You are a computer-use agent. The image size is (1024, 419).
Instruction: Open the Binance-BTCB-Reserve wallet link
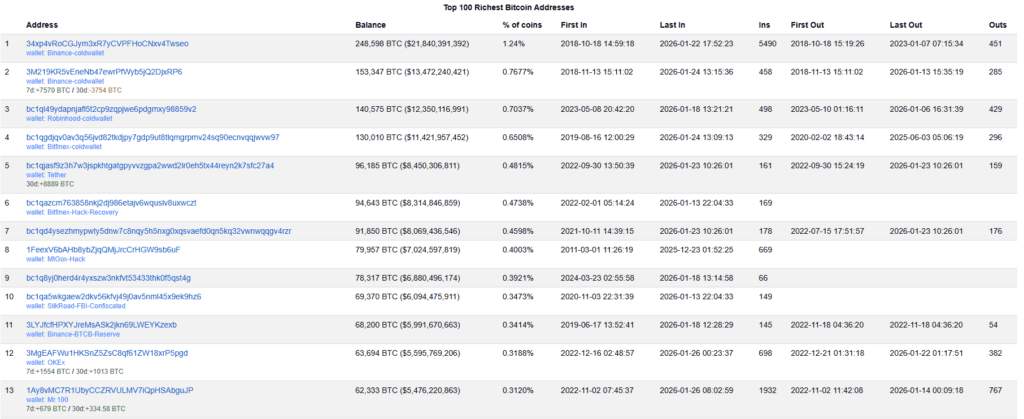click(x=75, y=333)
